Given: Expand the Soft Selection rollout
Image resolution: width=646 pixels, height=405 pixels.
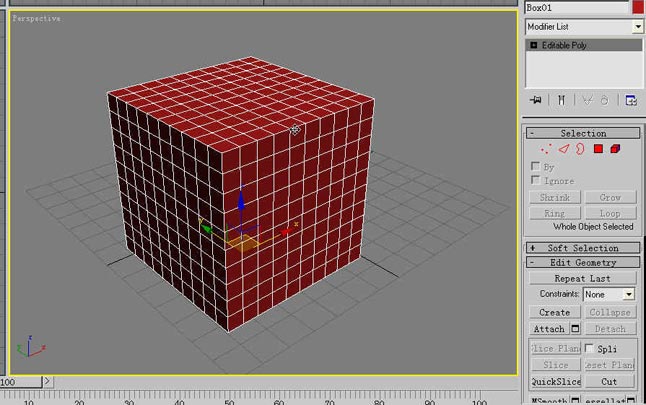Looking at the screenshot, I should coord(532,248).
